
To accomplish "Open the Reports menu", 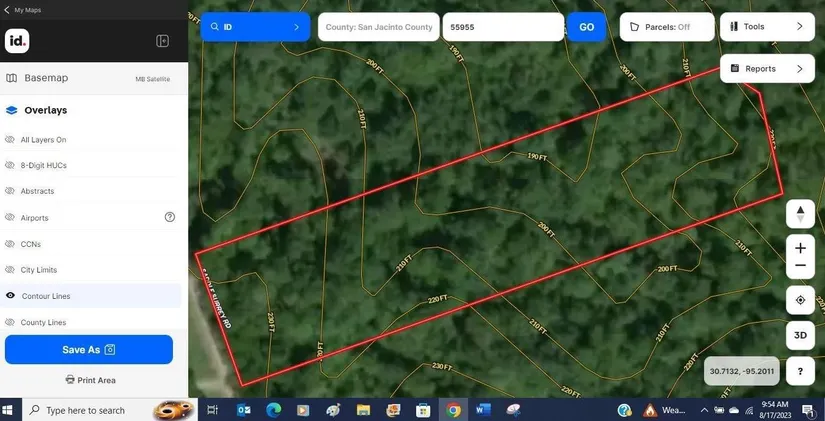I will click(x=766, y=69).
